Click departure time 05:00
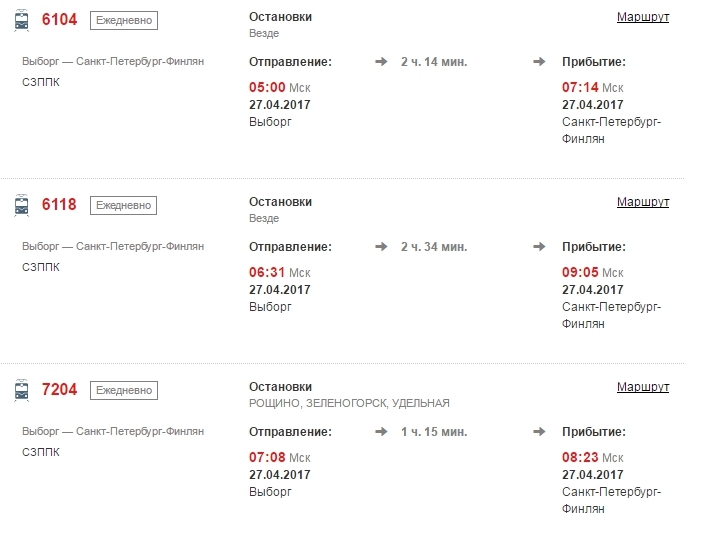The image size is (703, 534). (267, 87)
